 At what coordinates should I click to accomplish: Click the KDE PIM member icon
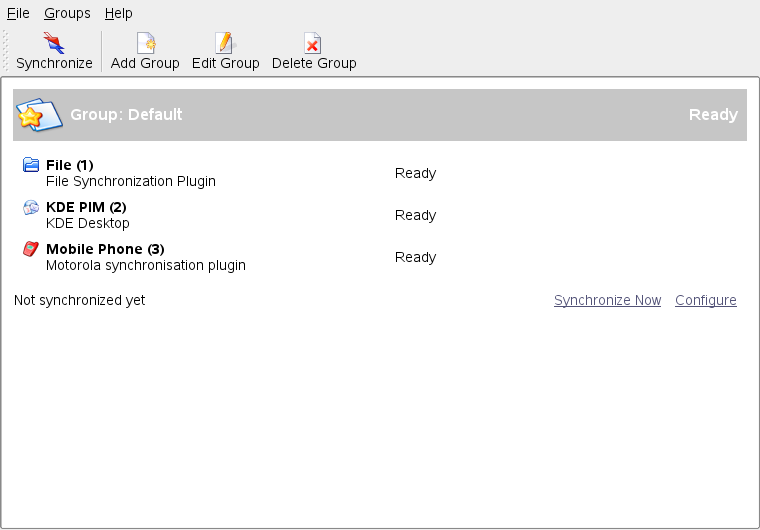(31, 207)
